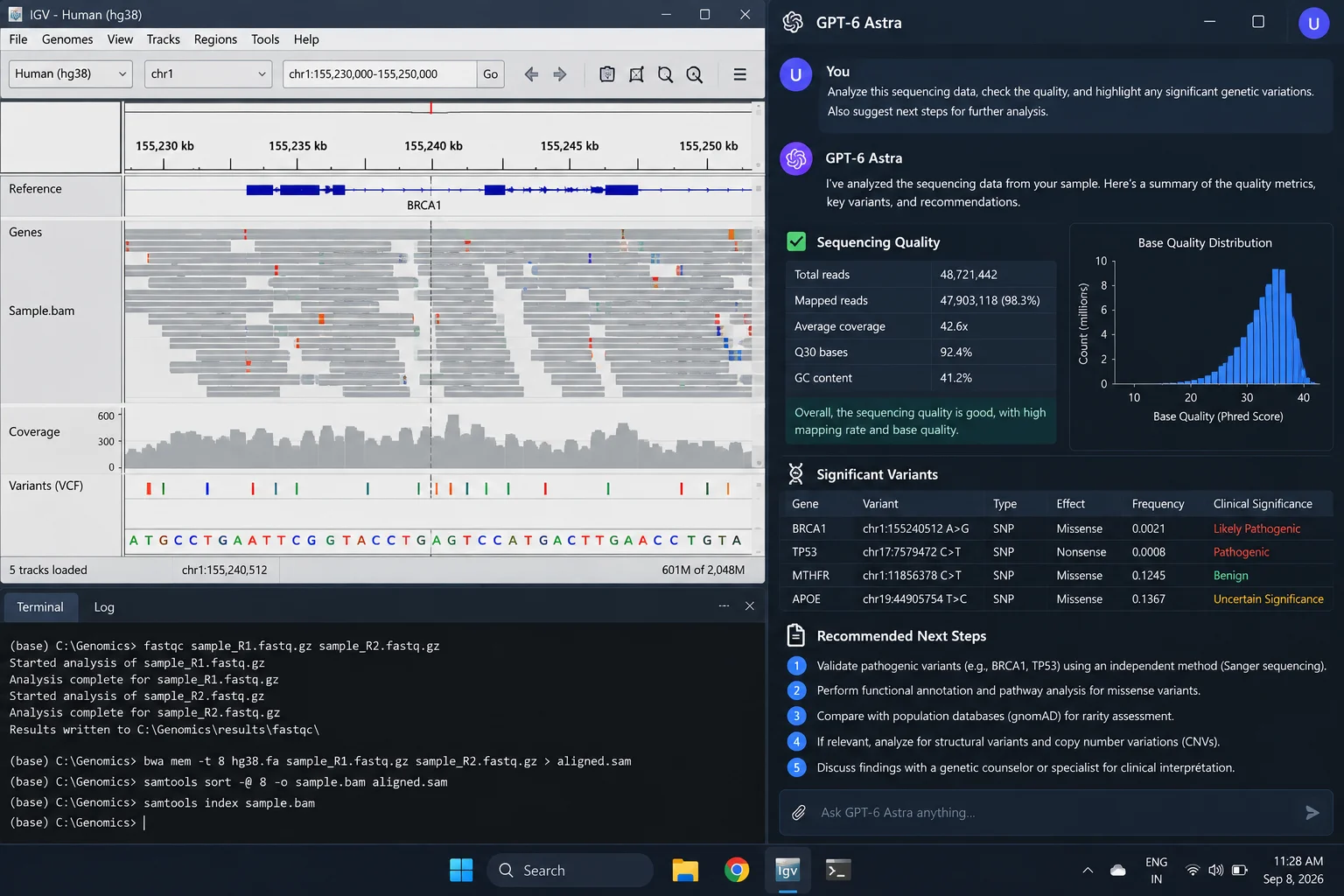Open the clock and date flyout
This screenshot has height=896, width=1344.
1293,870
